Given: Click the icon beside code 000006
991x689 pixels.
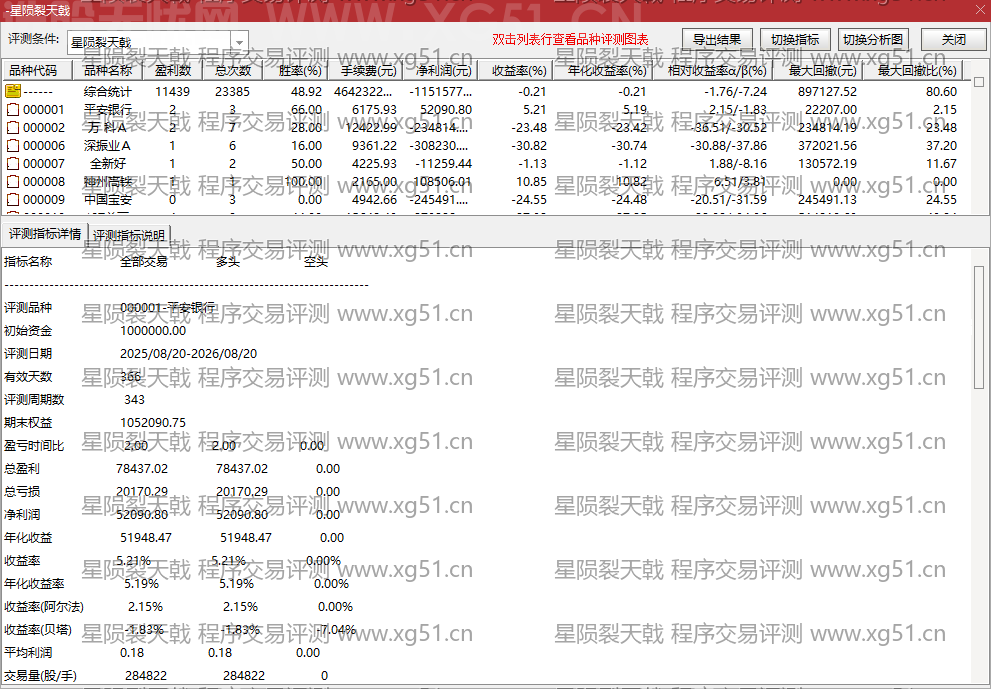Looking at the screenshot, I should click(13, 145).
